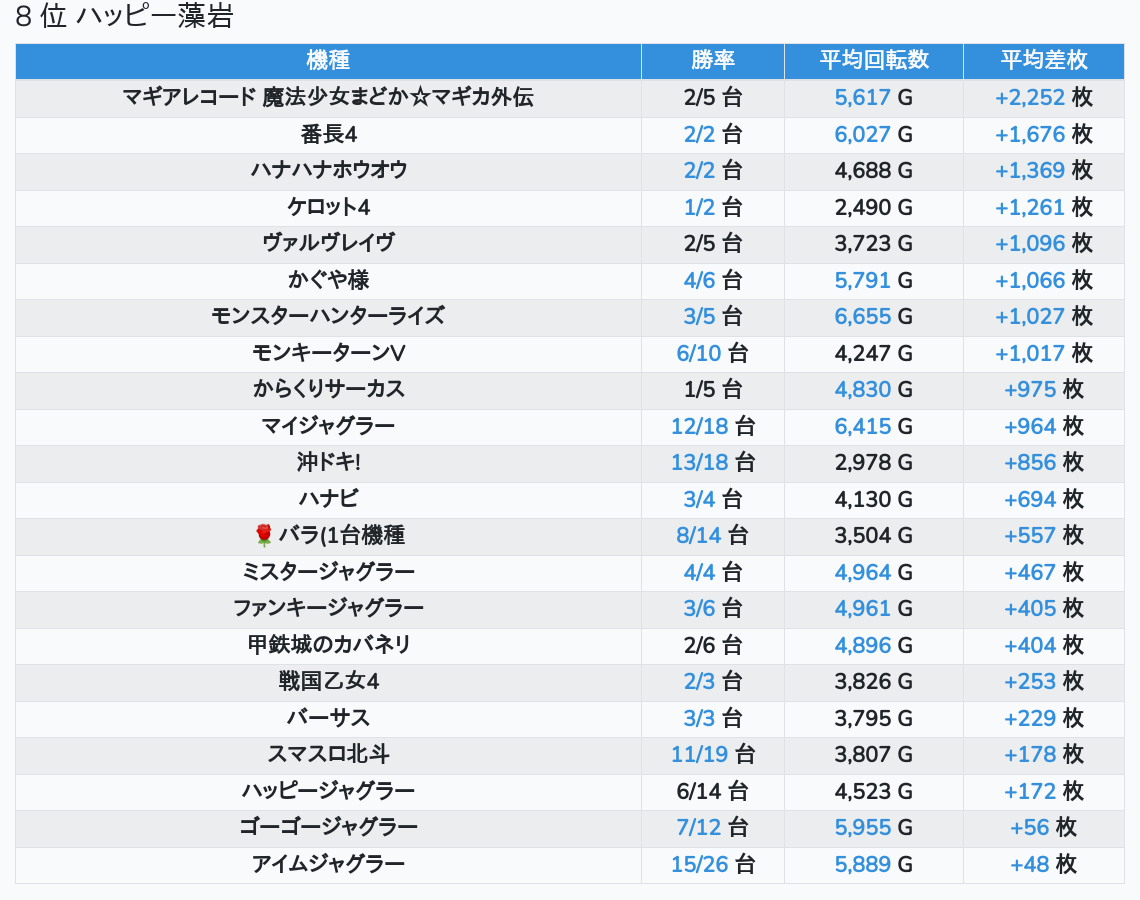Screen dimensions: 1140x900
Task: Click the ゴーゴージャグラー machine name
Action: pyautogui.click(x=328, y=827)
